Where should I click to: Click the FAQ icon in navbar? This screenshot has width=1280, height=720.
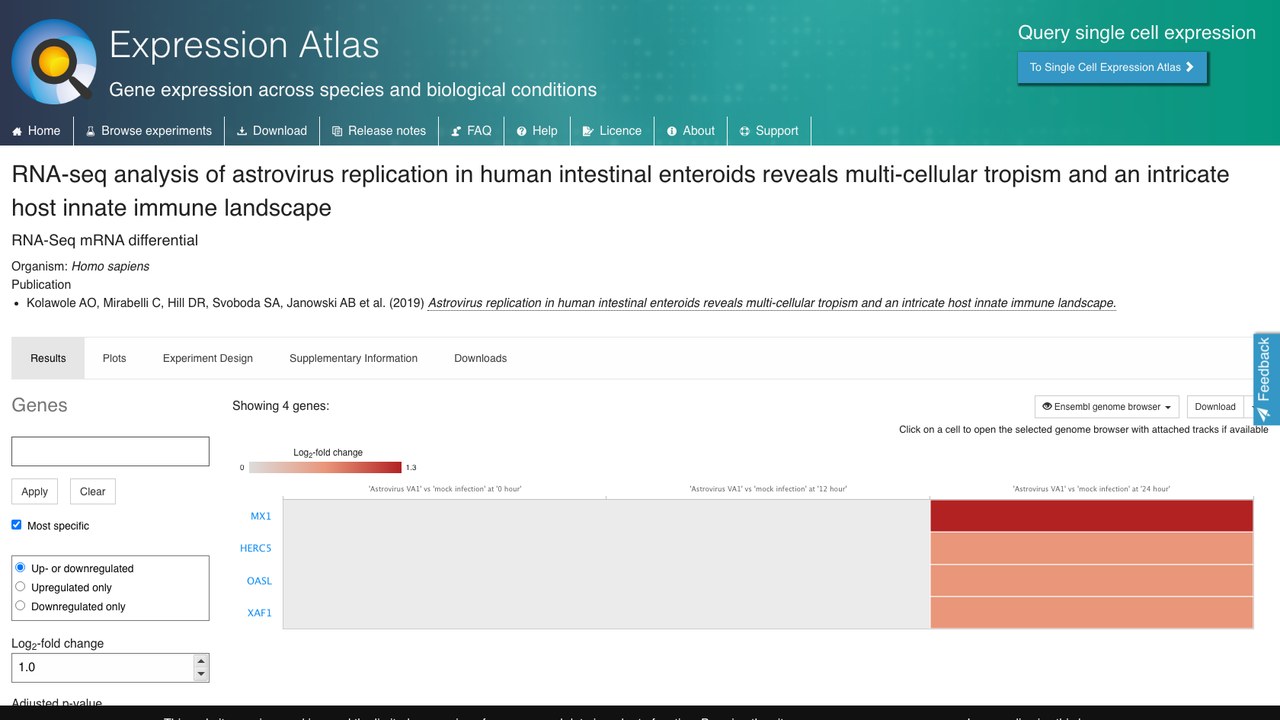tap(456, 131)
